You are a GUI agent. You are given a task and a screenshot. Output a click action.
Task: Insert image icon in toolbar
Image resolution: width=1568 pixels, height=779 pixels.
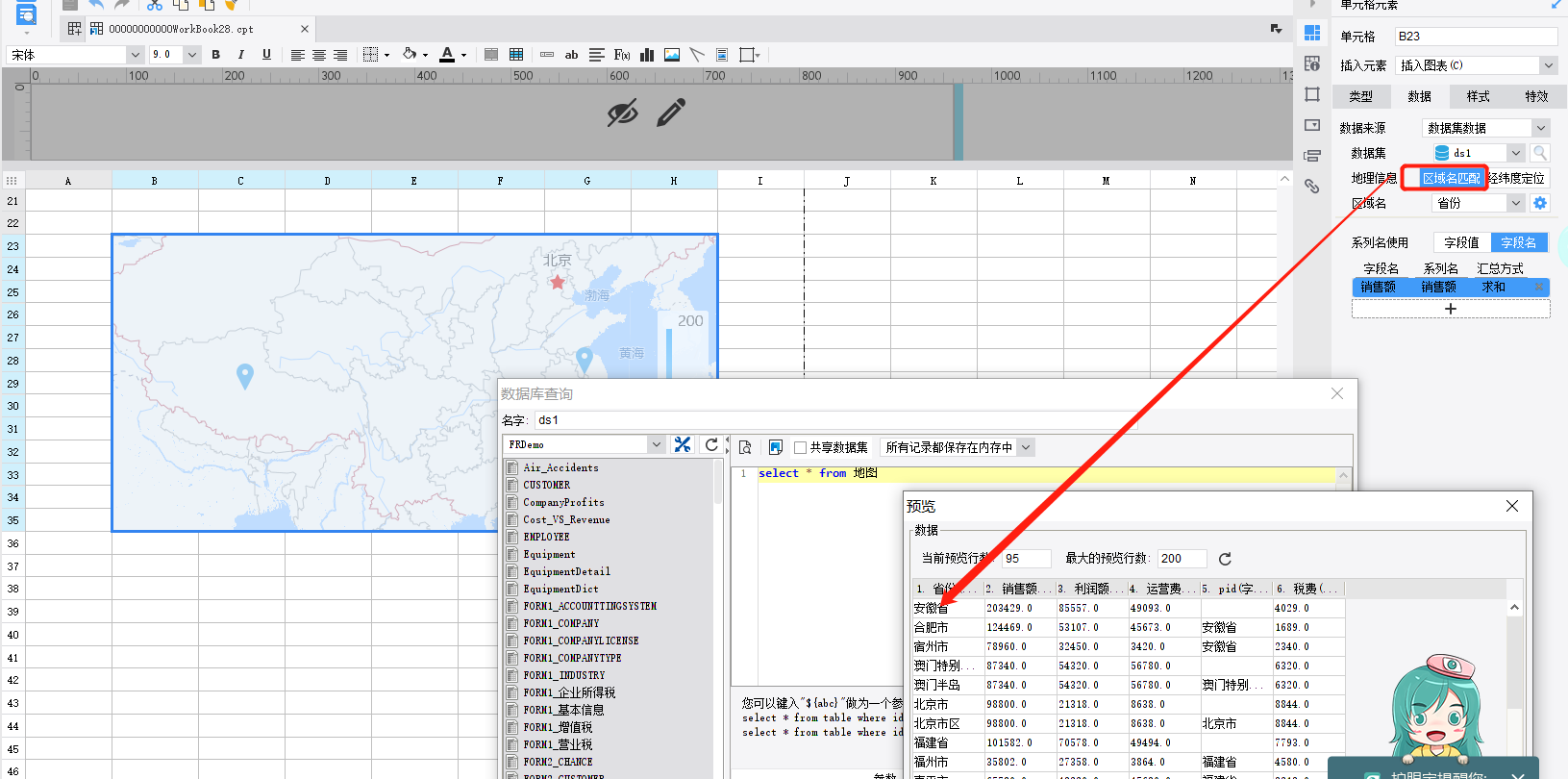click(x=672, y=55)
